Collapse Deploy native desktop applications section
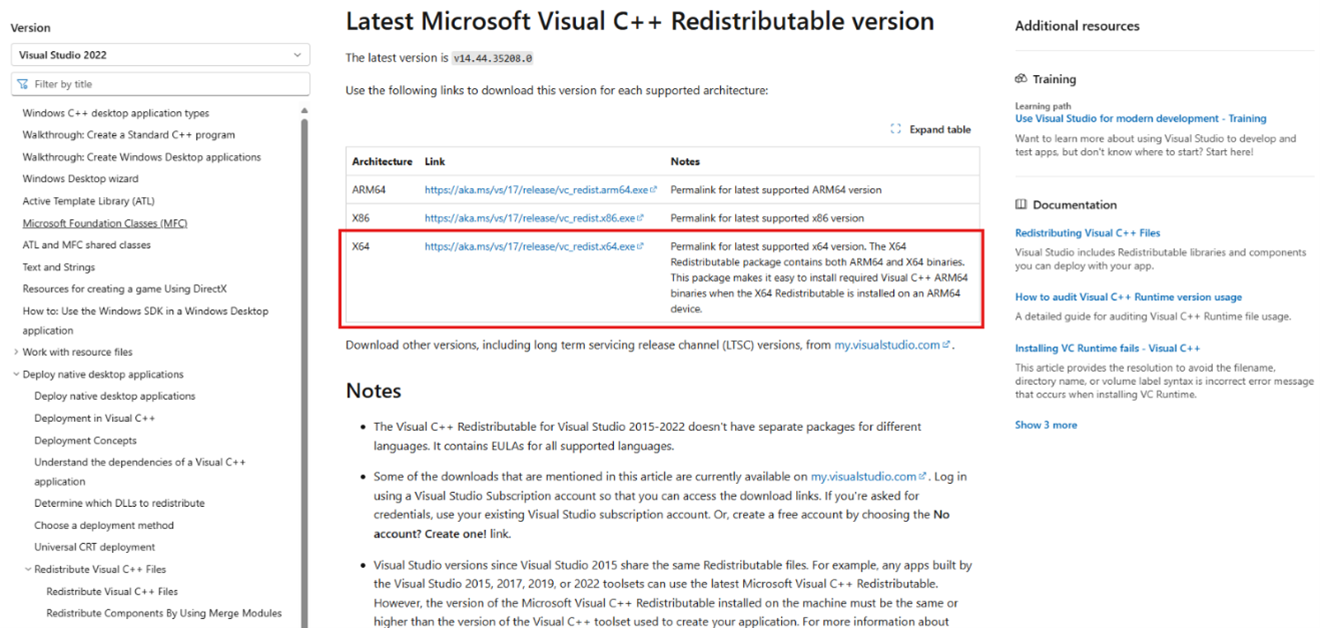 16,375
